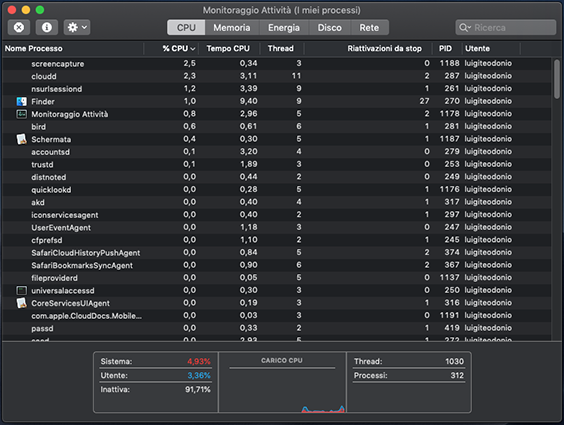
Task: Click the process list vertical scrollbar thumb
Action: coord(557,79)
